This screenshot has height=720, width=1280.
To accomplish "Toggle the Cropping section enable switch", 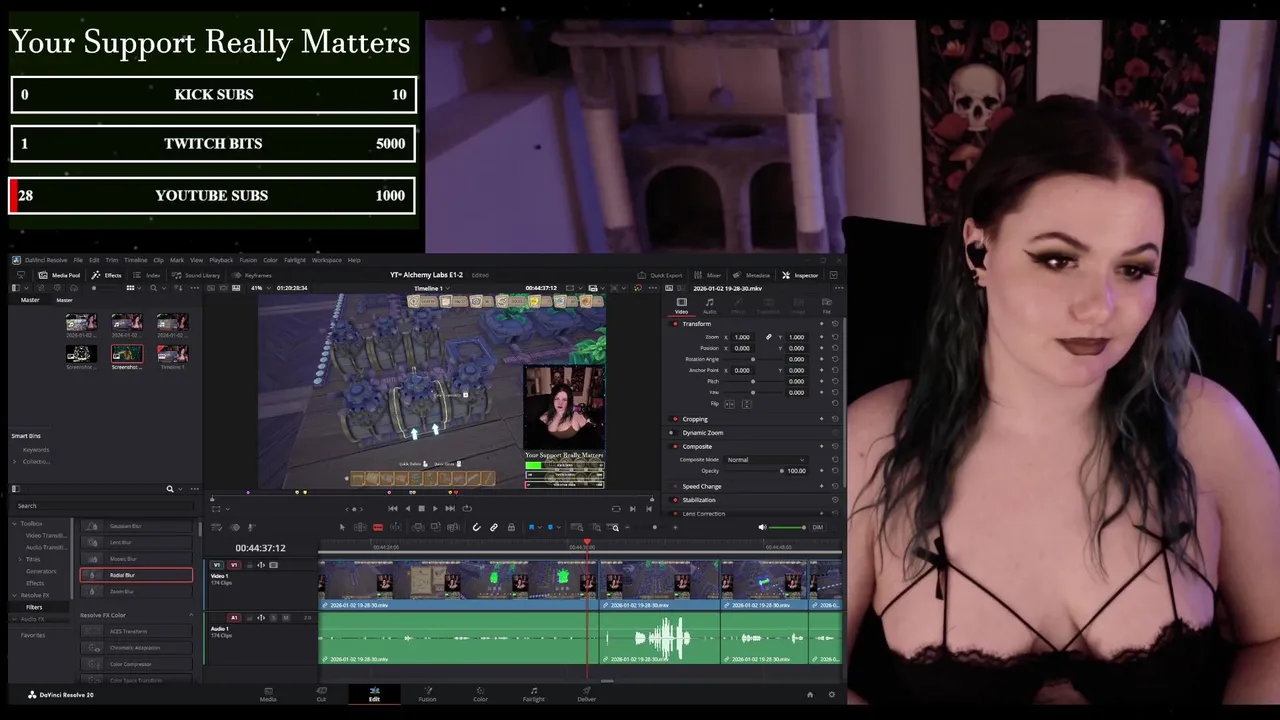I will click(x=675, y=419).
